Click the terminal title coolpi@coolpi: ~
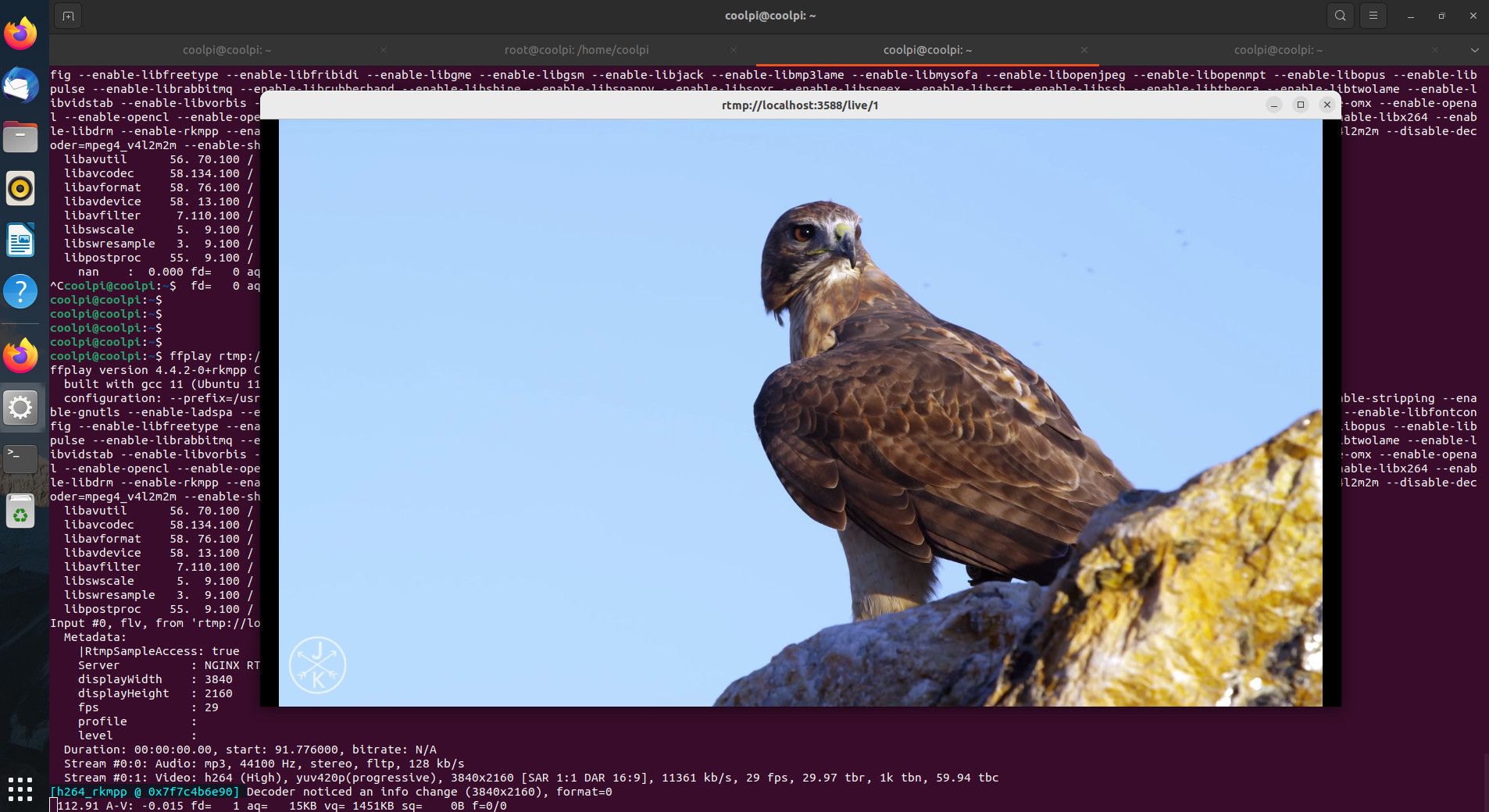Viewport: 1489px width, 812px height. (x=770, y=16)
